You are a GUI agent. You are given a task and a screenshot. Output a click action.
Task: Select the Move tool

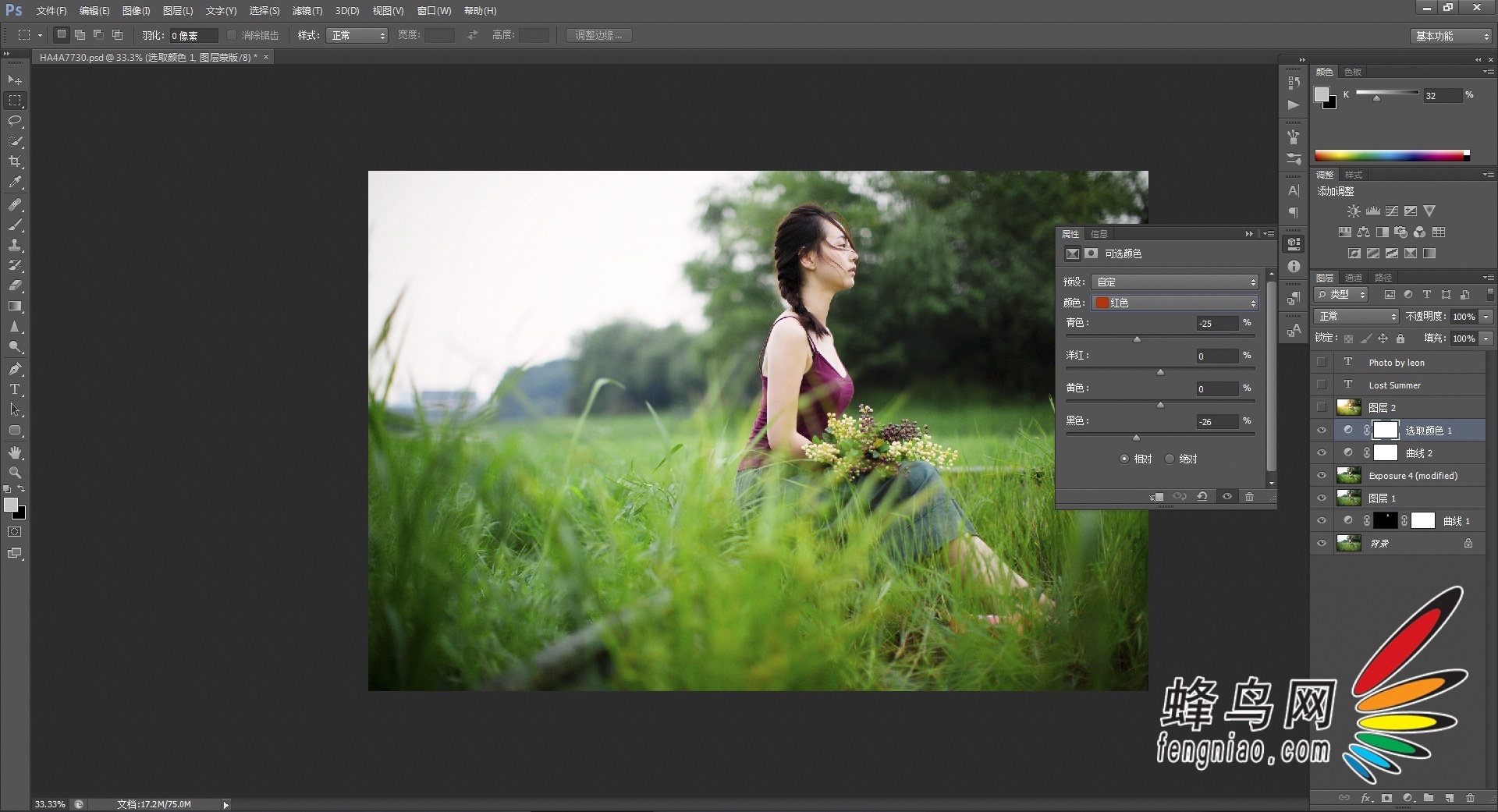(15, 80)
